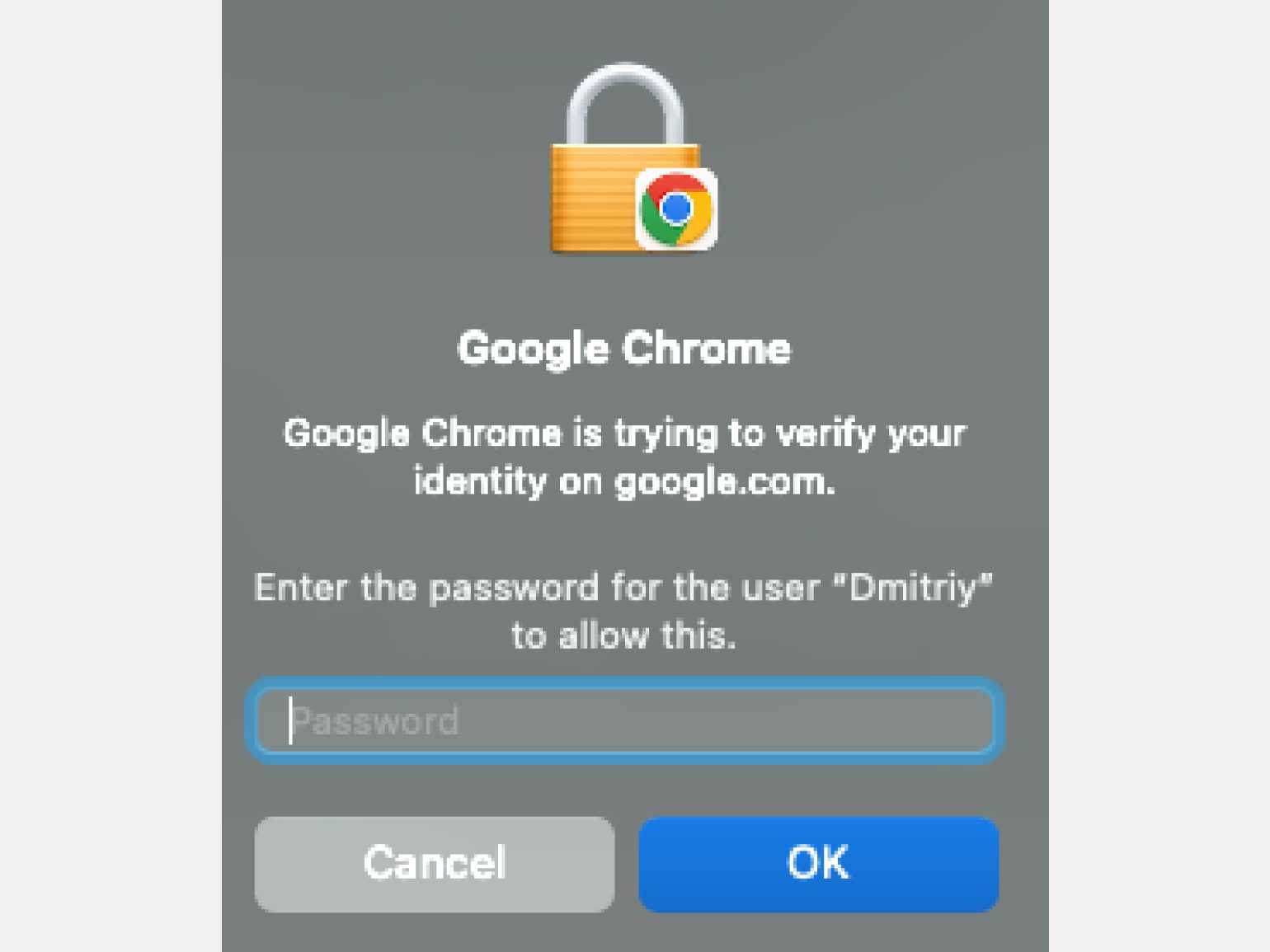The height and width of the screenshot is (952, 1270).
Task: Click the "Dmitriy" username in the prompt
Action: coord(913,589)
